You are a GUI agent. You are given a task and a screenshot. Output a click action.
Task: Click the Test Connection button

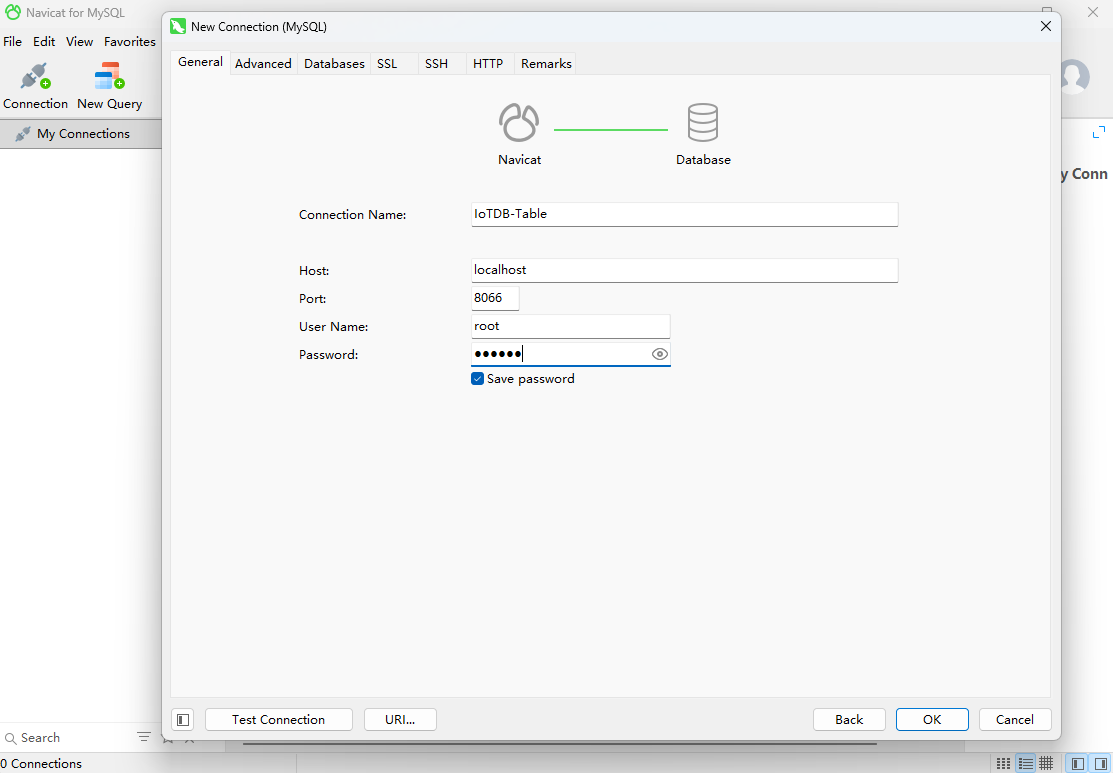tap(278, 720)
